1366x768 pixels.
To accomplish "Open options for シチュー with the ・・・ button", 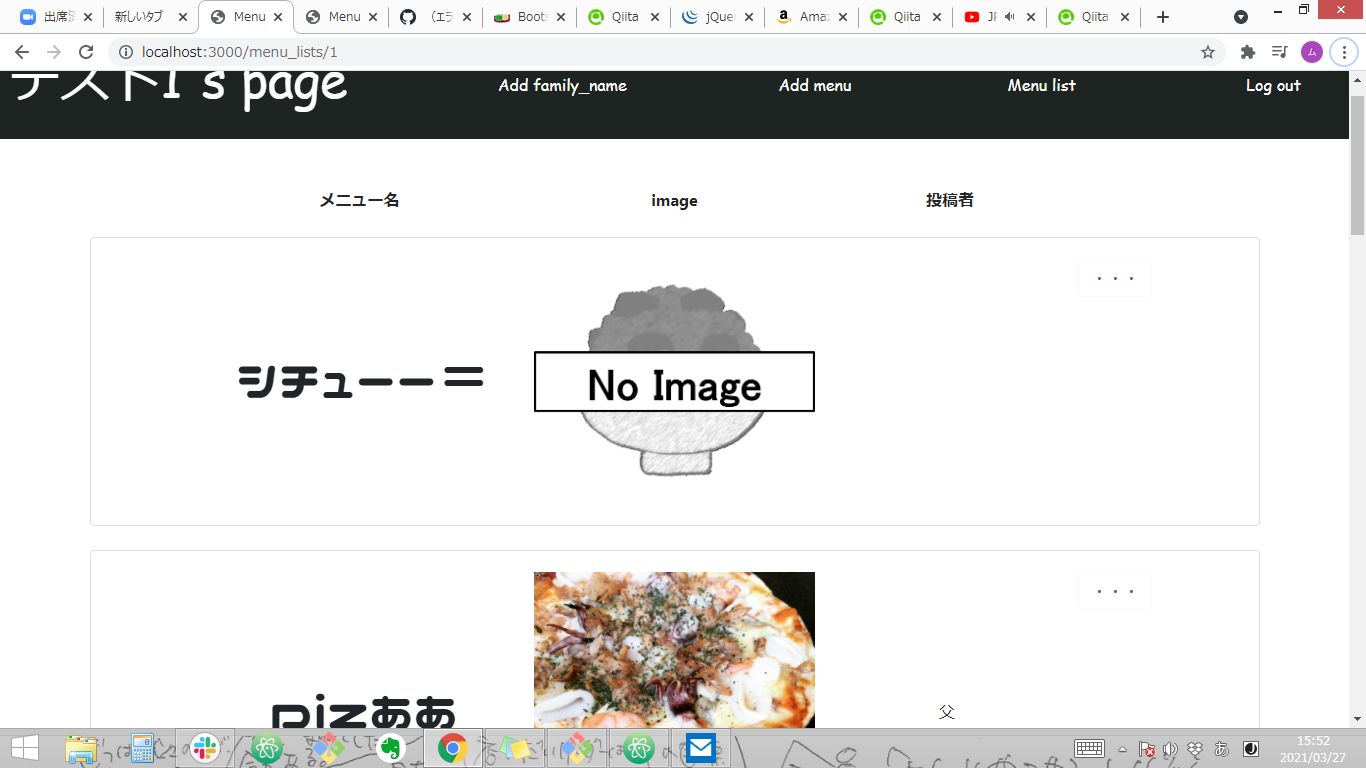I will (x=1113, y=278).
